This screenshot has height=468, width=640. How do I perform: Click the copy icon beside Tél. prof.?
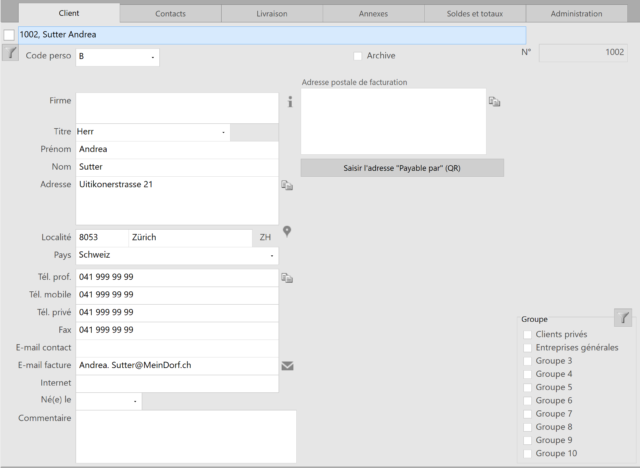(287, 277)
